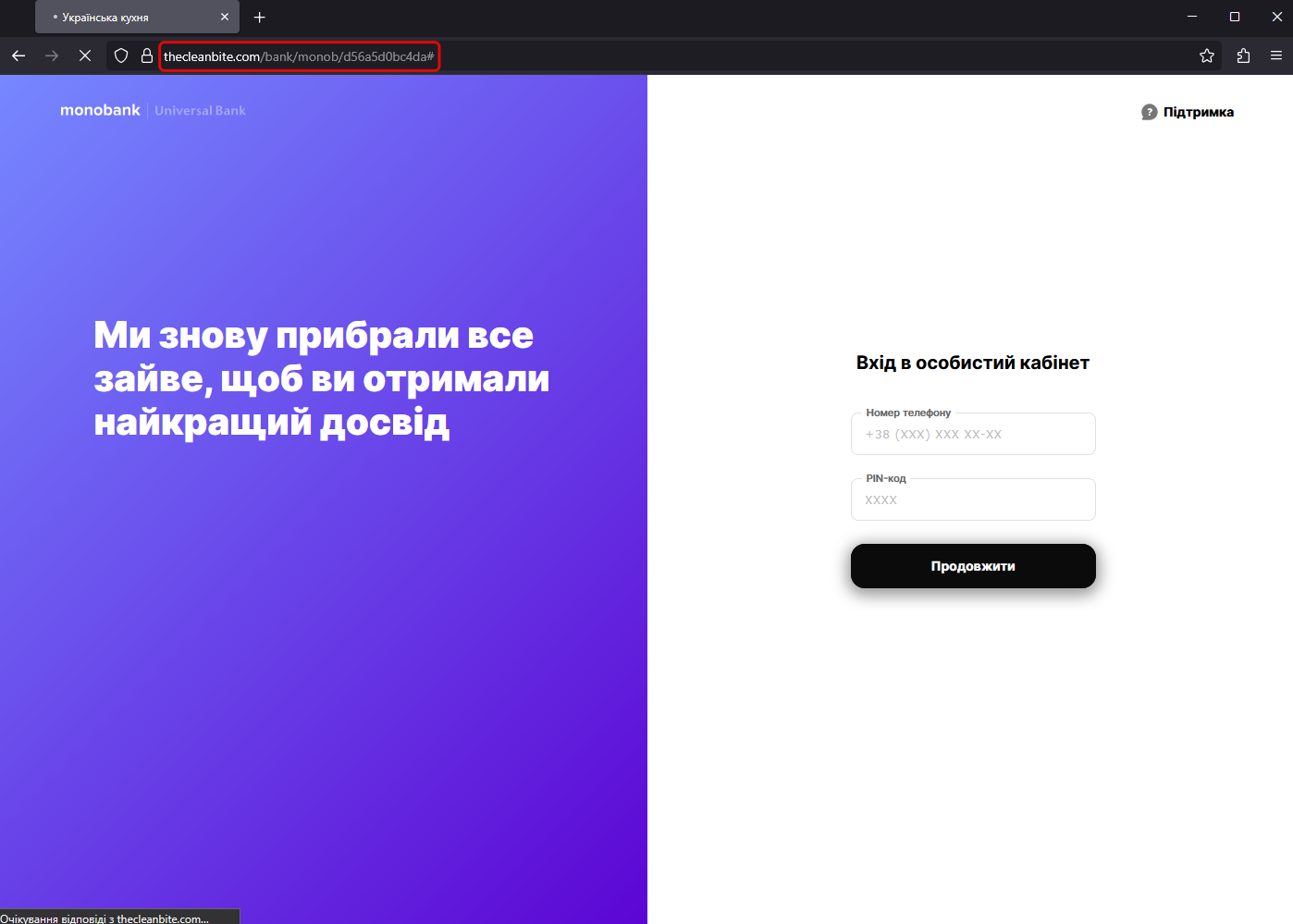This screenshot has width=1293, height=924.
Task: Click the question mark support icon
Action: (x=1150, y=112)
